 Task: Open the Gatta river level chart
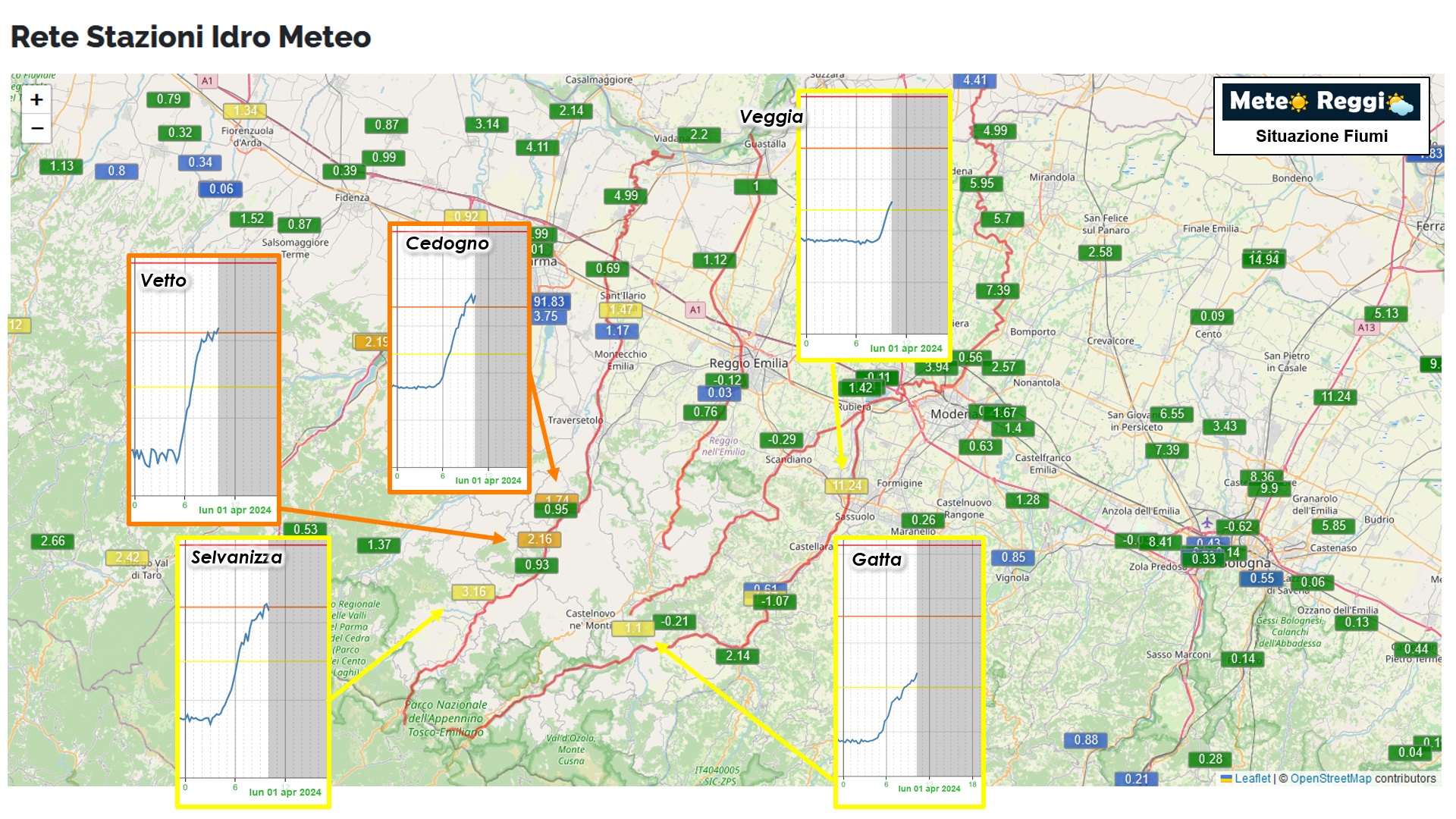click(x=908, y=672)
